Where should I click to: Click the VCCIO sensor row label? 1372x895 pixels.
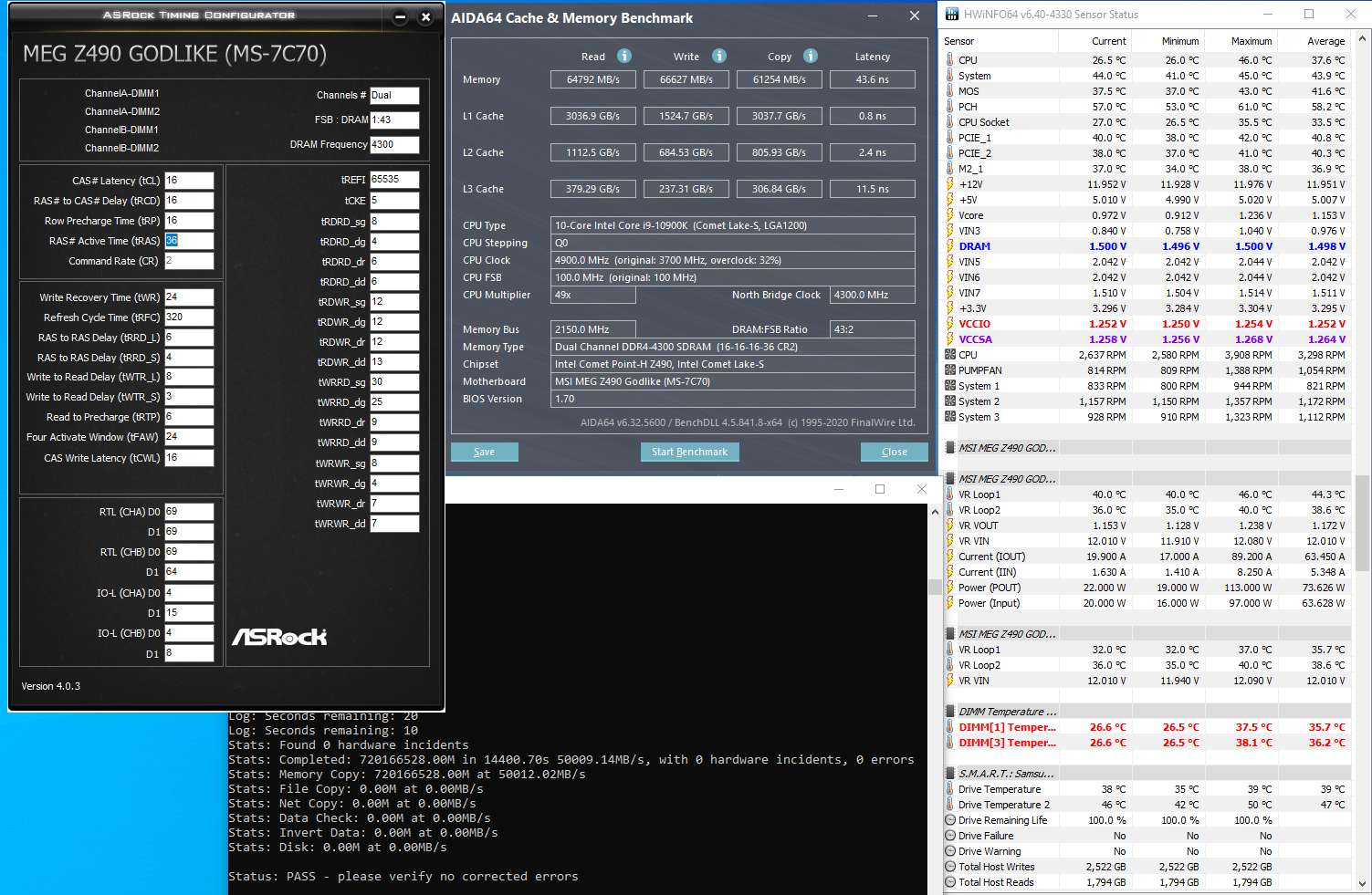(x=974, y=324)
